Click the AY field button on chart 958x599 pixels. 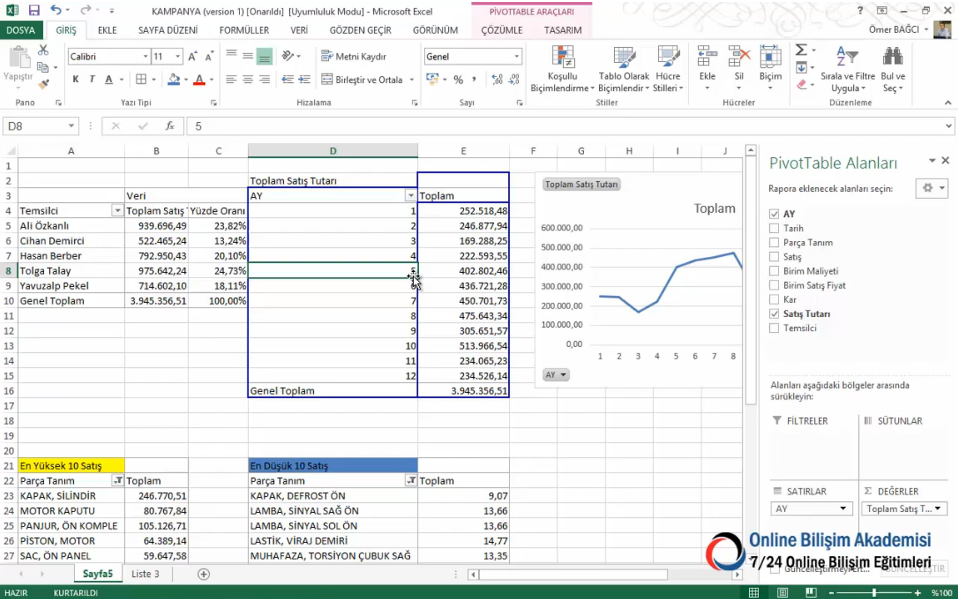556,375
